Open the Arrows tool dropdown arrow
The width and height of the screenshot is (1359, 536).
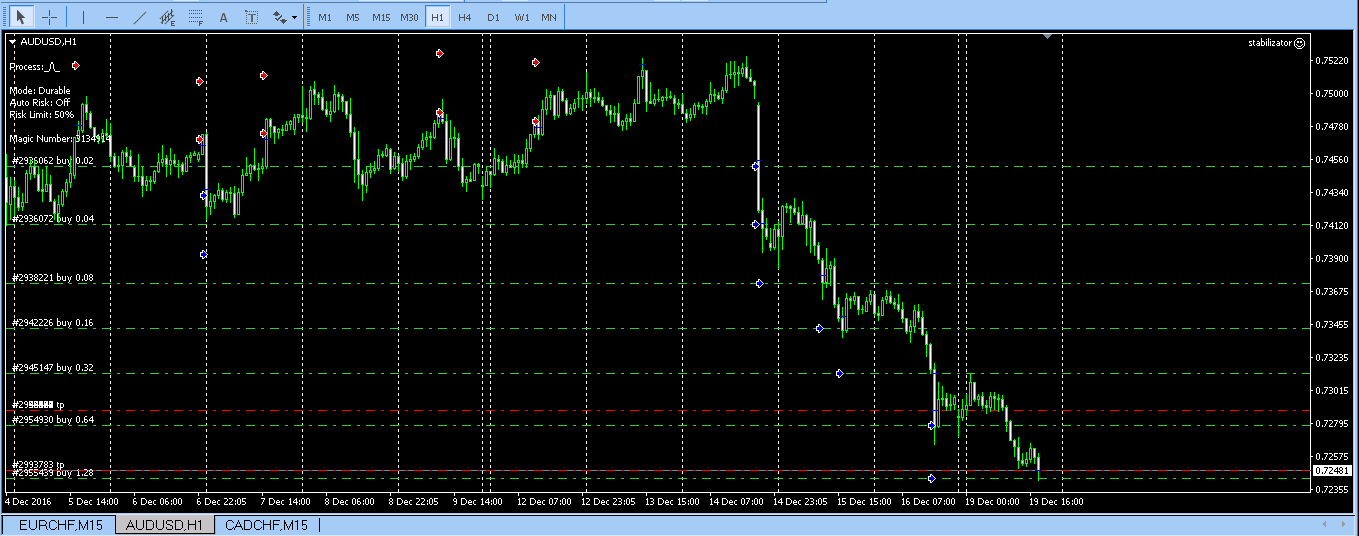[295, 17]
